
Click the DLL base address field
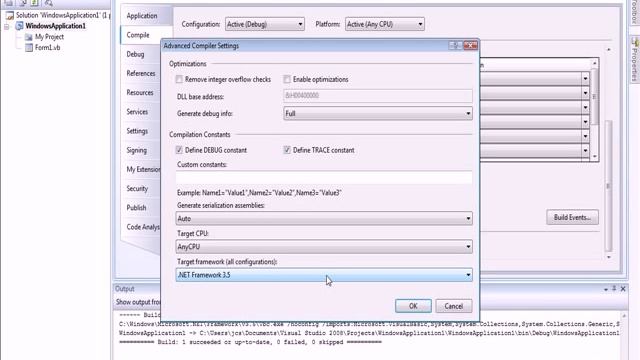pyautogui.click(x=378, y=96)
